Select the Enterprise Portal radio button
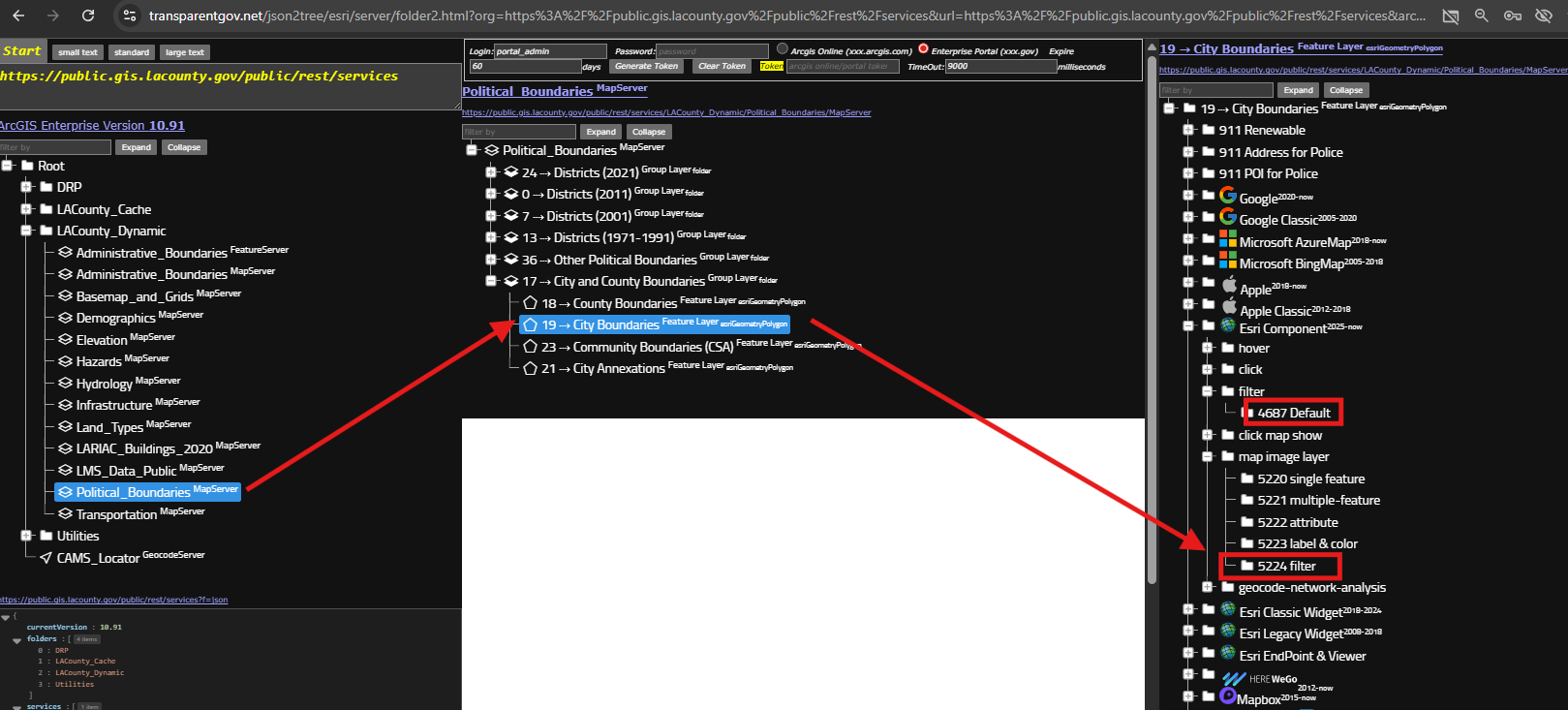The image size is (1568, 710). 923,49
